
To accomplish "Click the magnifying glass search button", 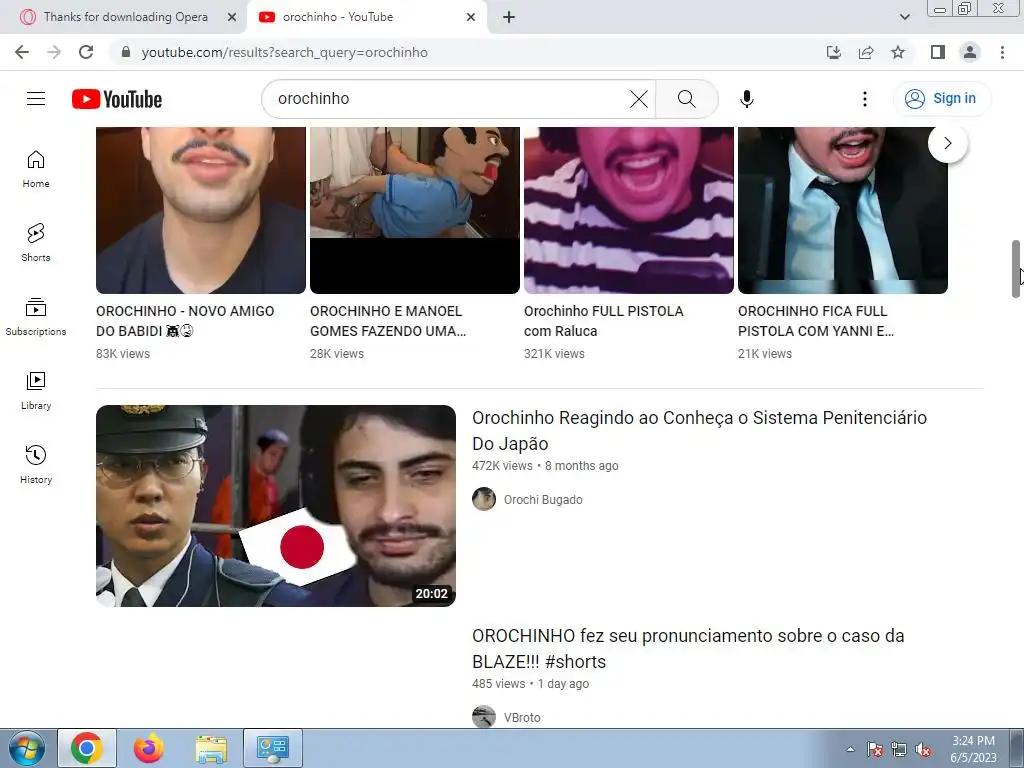I will point(686,99).
